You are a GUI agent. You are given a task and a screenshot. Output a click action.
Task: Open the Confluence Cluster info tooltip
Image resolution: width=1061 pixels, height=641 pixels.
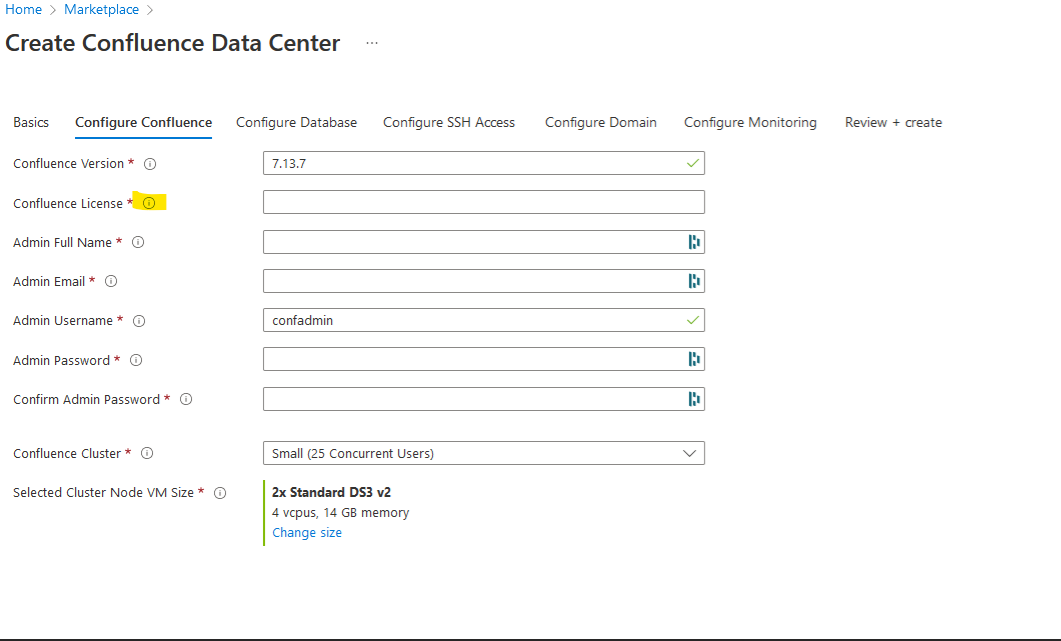147,453
